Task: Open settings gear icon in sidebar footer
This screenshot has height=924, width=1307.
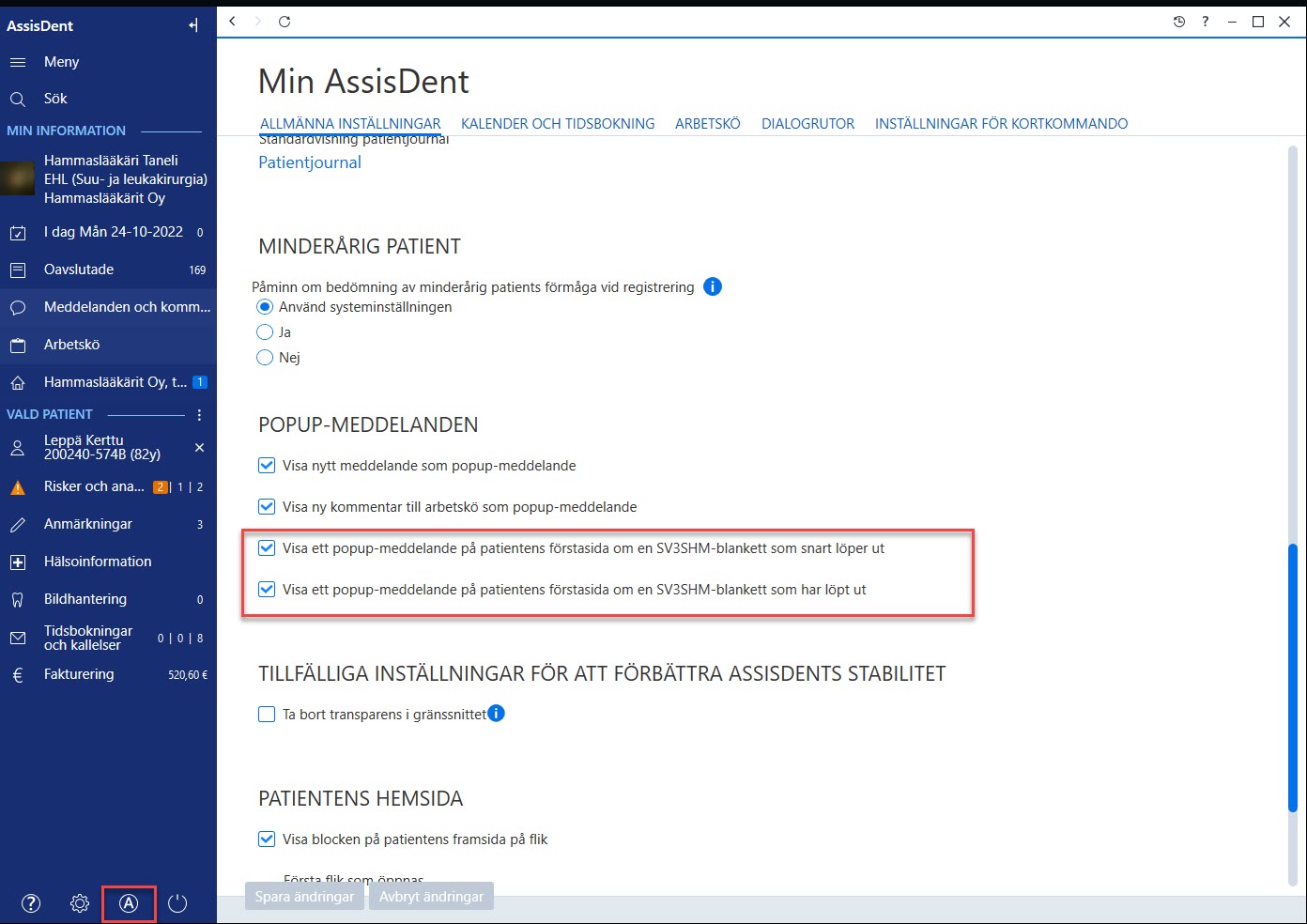Action: click(x=80, y=903)
